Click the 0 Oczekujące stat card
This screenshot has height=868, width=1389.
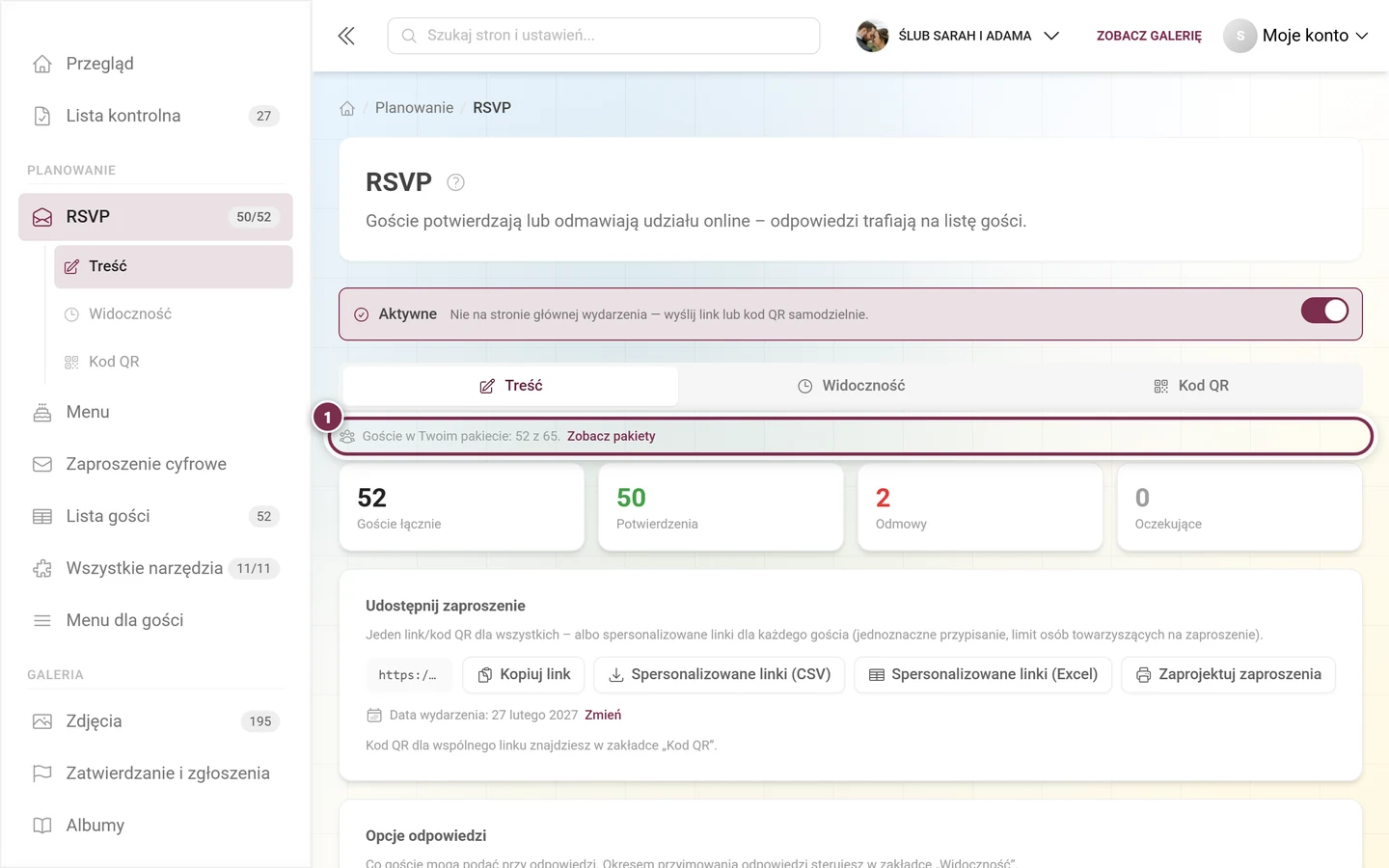point(1239,507)
